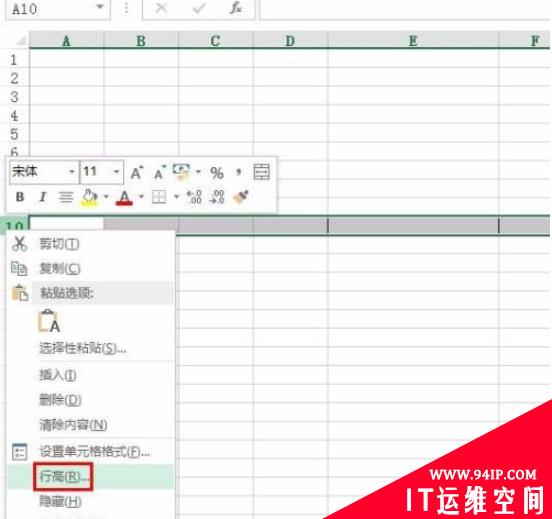This screenshot has width=552, height=519.
Task: Apply percent style formatting
Action: pyautogui.click(x=217, y=173)
